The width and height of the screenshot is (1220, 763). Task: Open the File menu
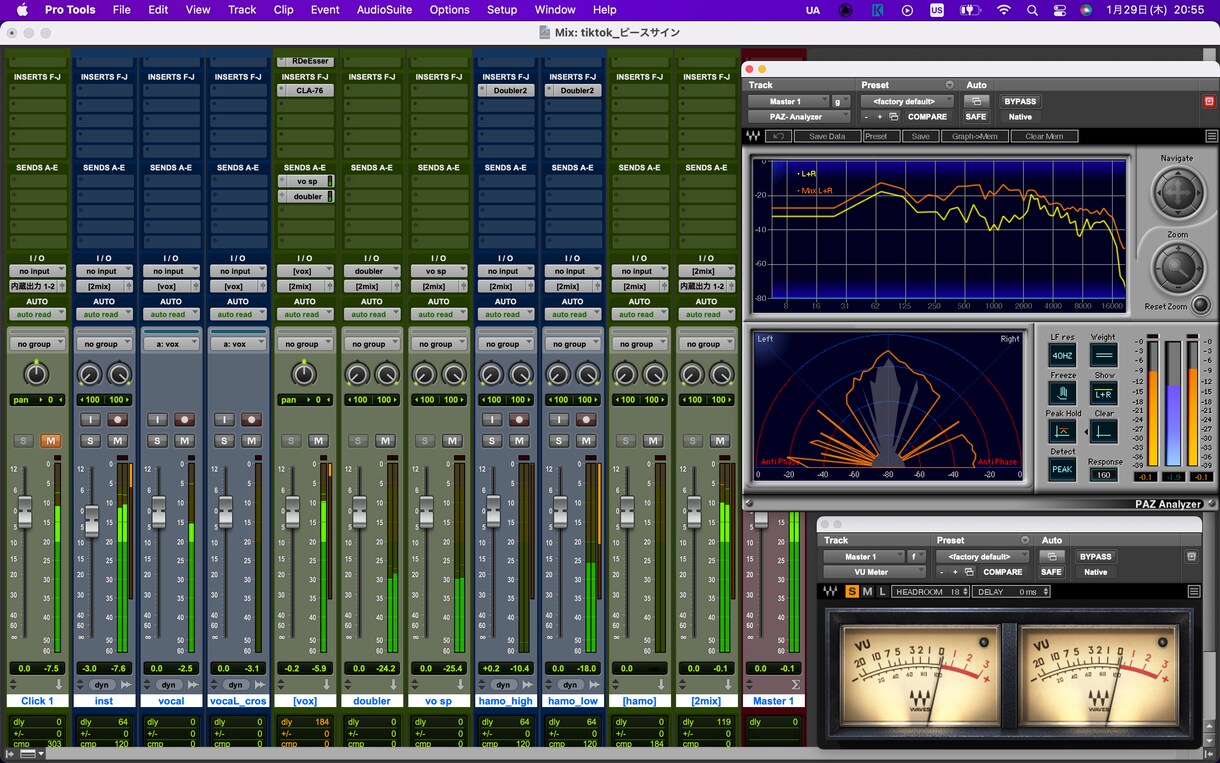point(121,10)
